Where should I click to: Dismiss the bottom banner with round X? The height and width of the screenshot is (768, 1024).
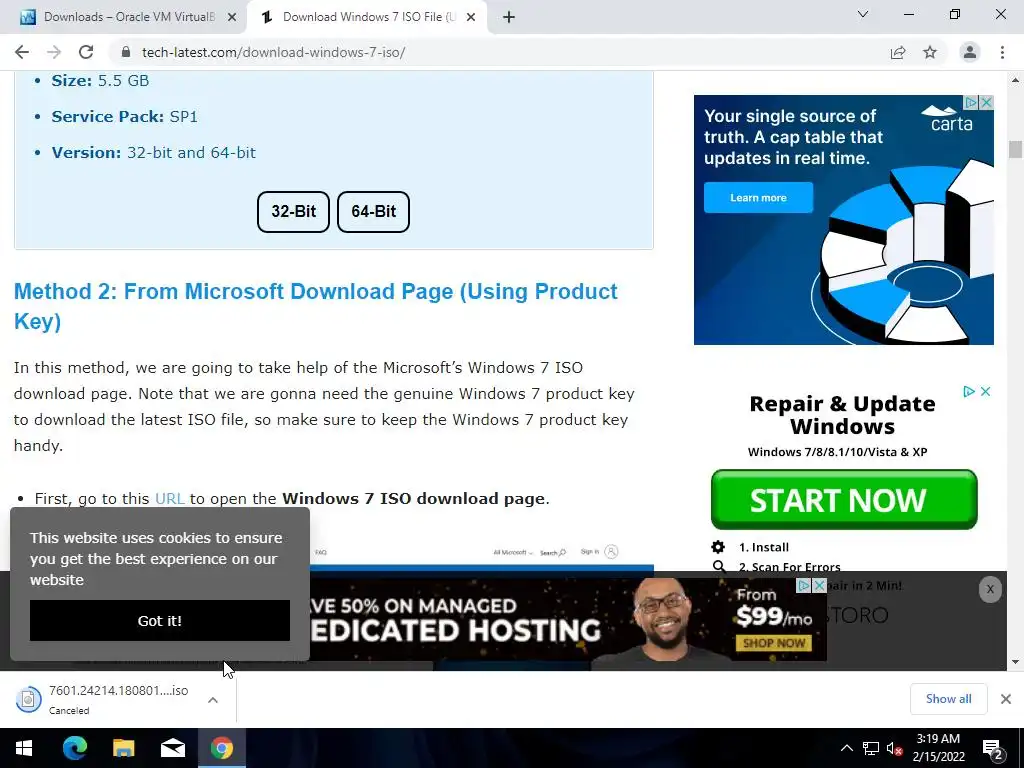(990, 590)
